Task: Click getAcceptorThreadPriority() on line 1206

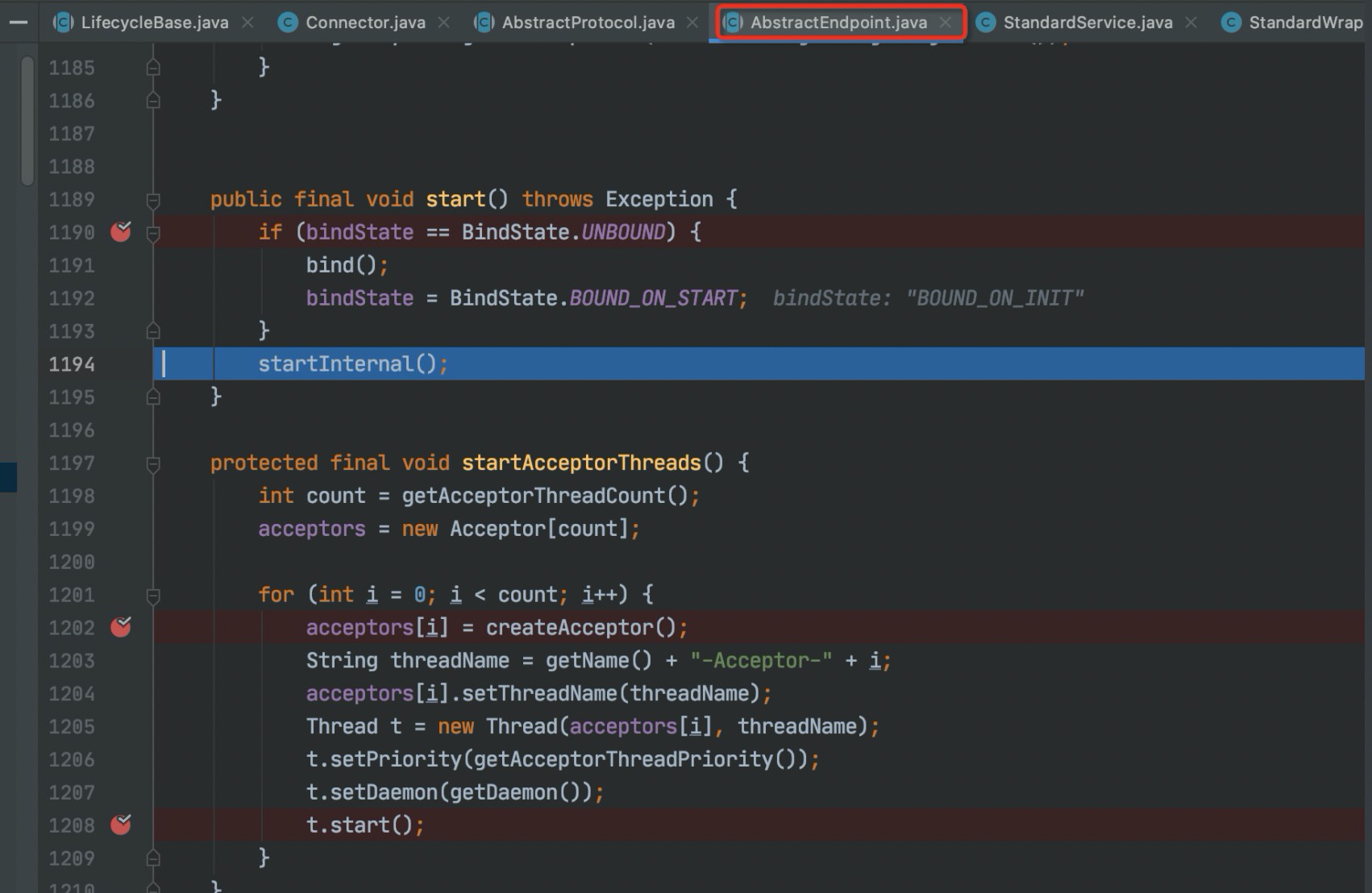Action: [x=634, y=759]
